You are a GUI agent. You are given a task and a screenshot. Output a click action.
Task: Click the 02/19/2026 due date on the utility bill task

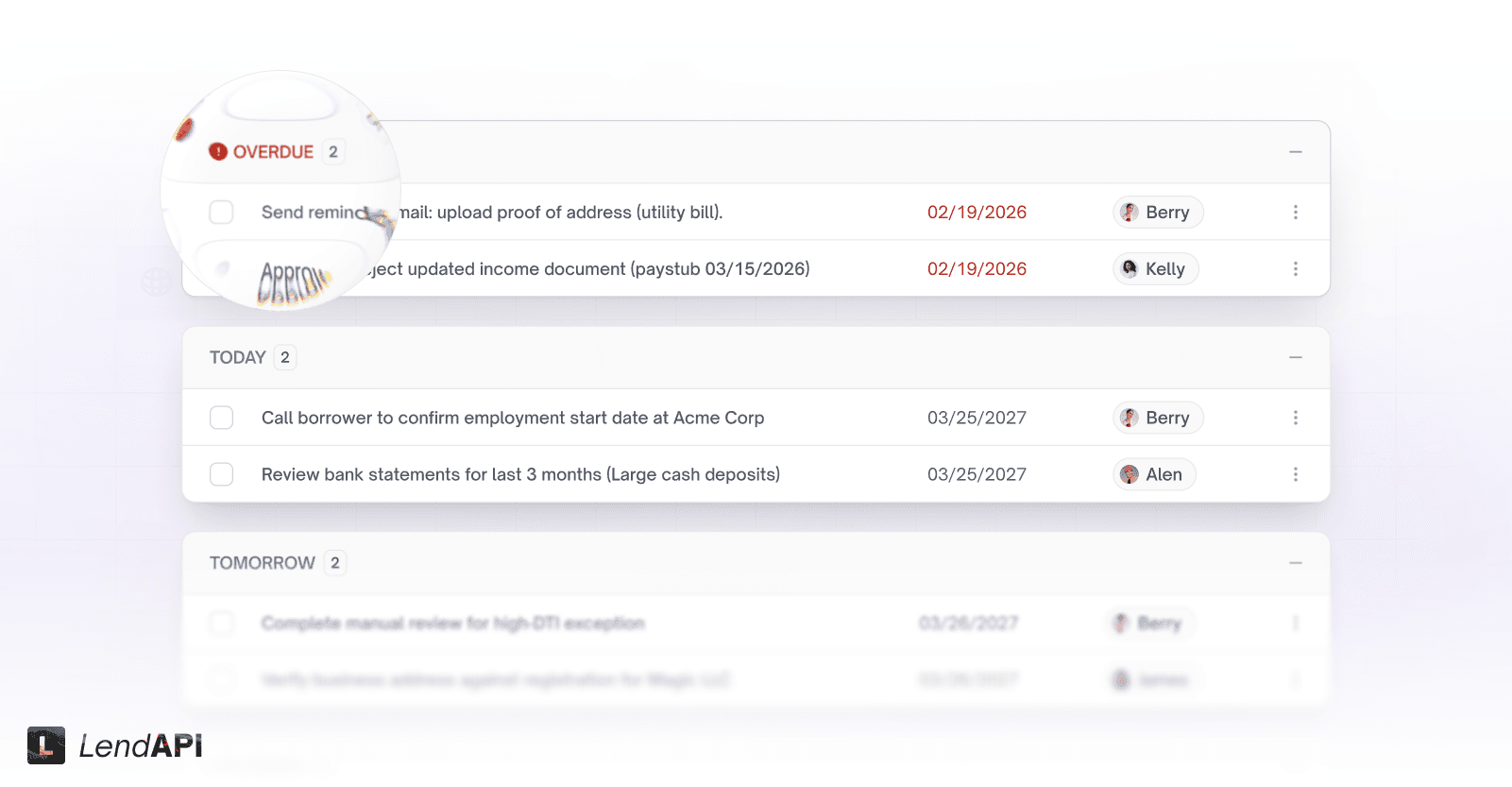(x=977, y=212)
